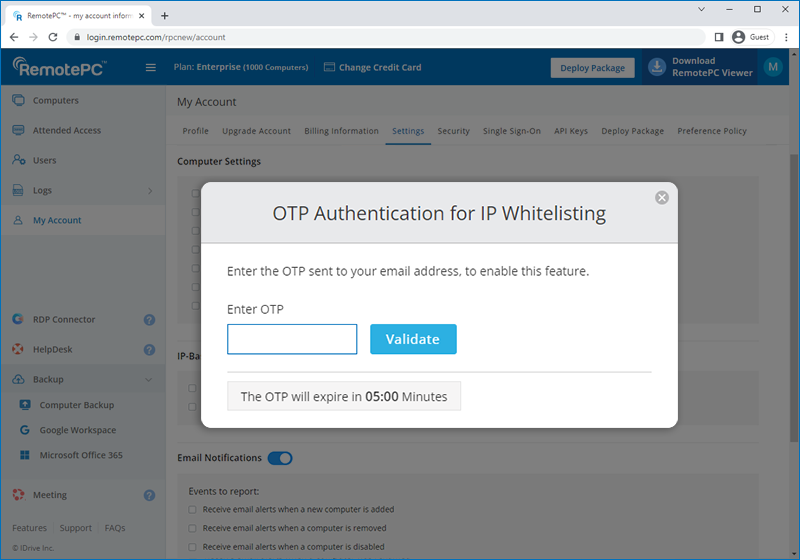The height and width of the screenshot is (560, 800).
Task: Close the OTP Authentication dialog
Action: pyautogui.click(x=661, y=198)
